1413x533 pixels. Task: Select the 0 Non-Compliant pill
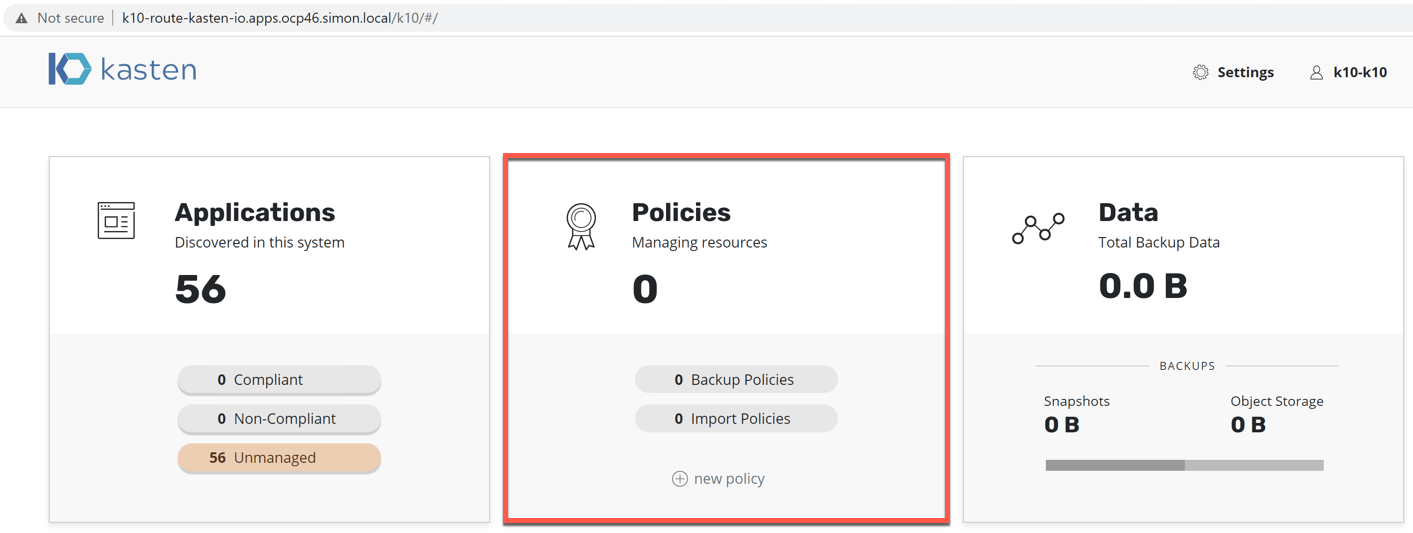coord(279,419)
